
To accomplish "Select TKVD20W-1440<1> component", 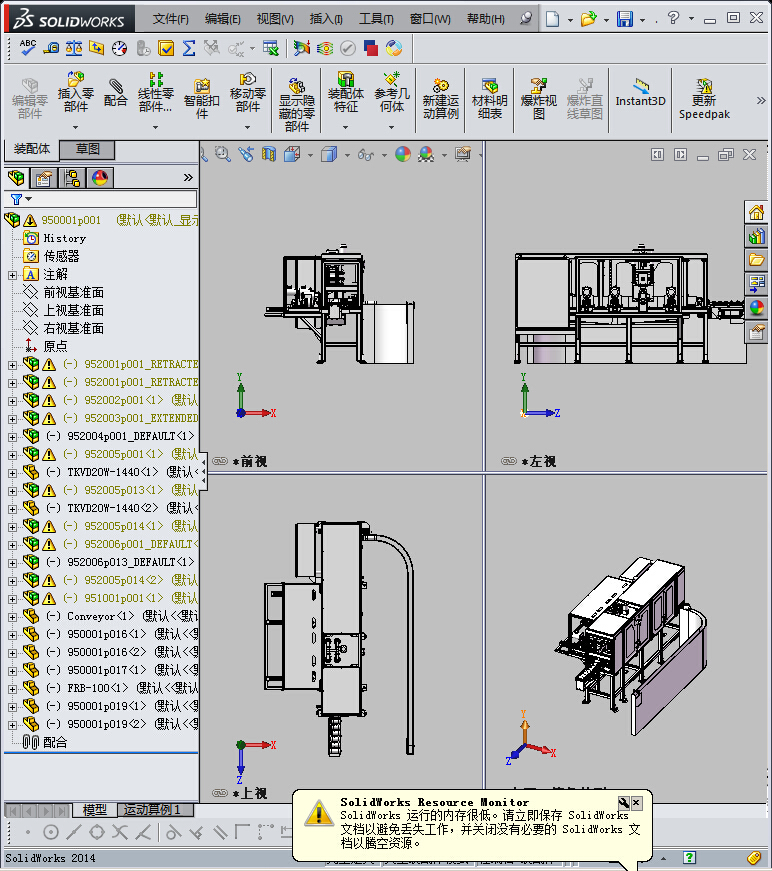I will [x=113, y=472].
